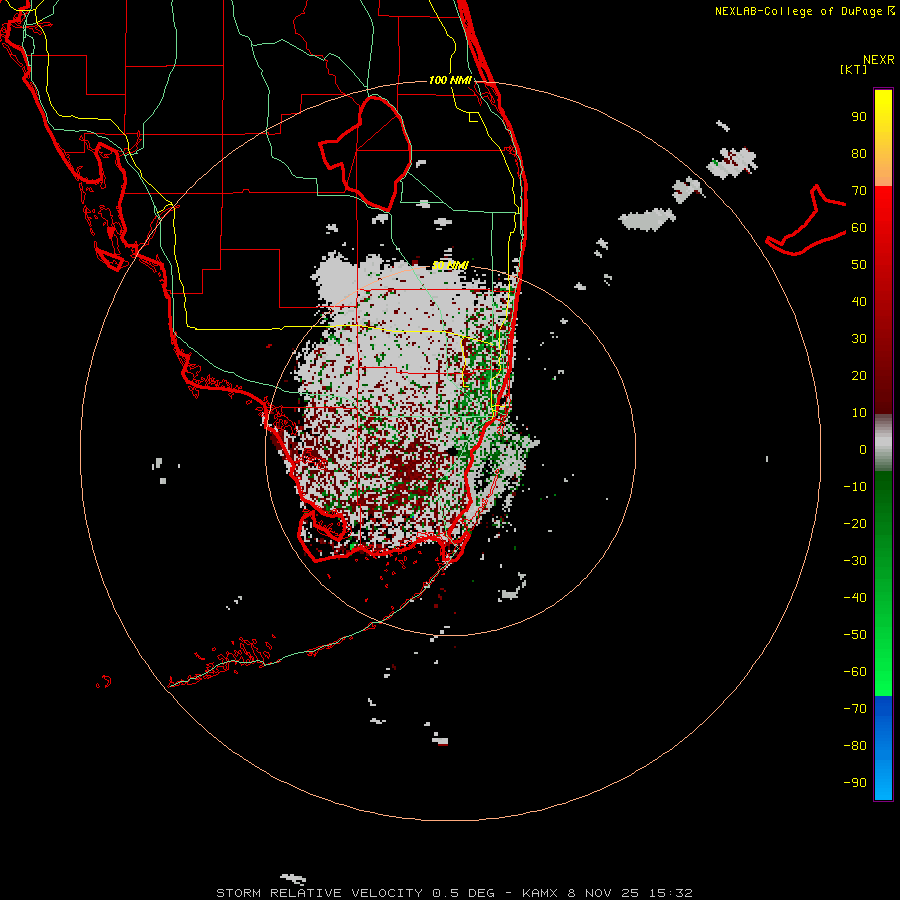Select the -20 value on the velocity scale
Viewport: 900px width, 900px height.
pos(855,524)
